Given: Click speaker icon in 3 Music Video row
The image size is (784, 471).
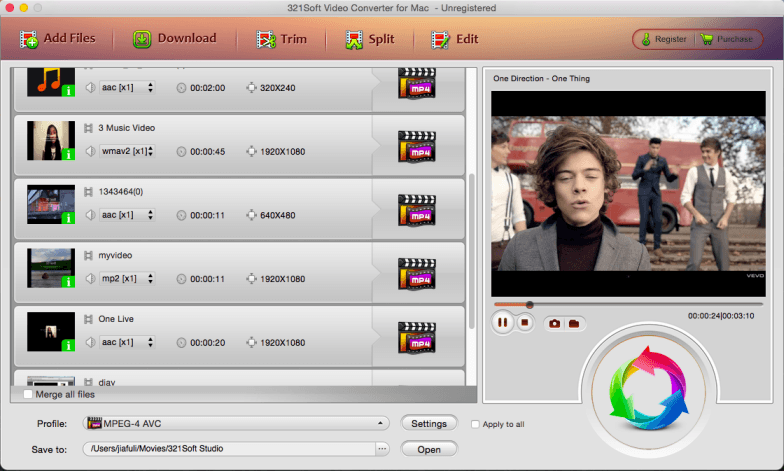Looking at the screenshot, I should pos(90,151).
